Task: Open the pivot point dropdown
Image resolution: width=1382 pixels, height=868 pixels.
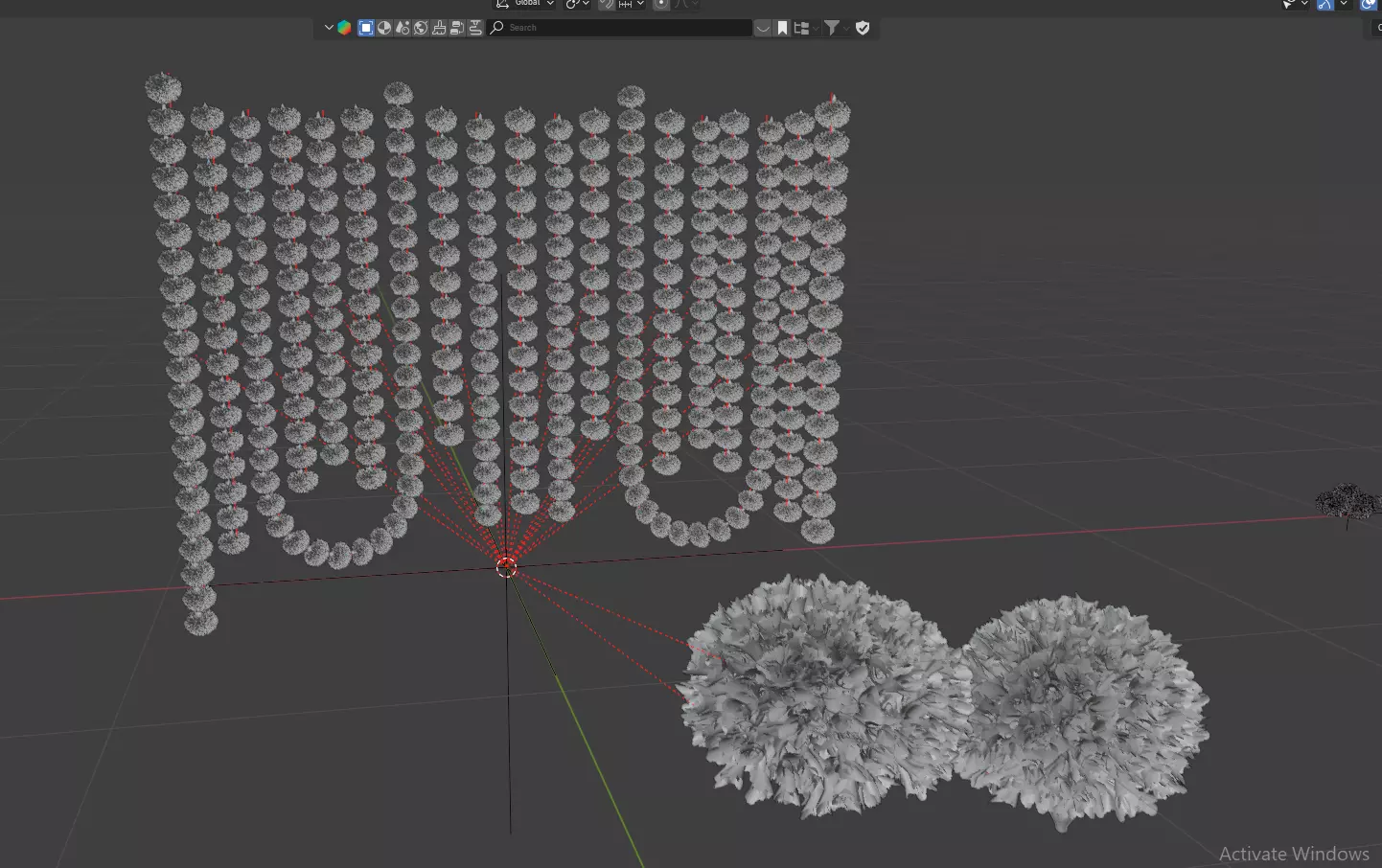Action: tap(577, 4)
